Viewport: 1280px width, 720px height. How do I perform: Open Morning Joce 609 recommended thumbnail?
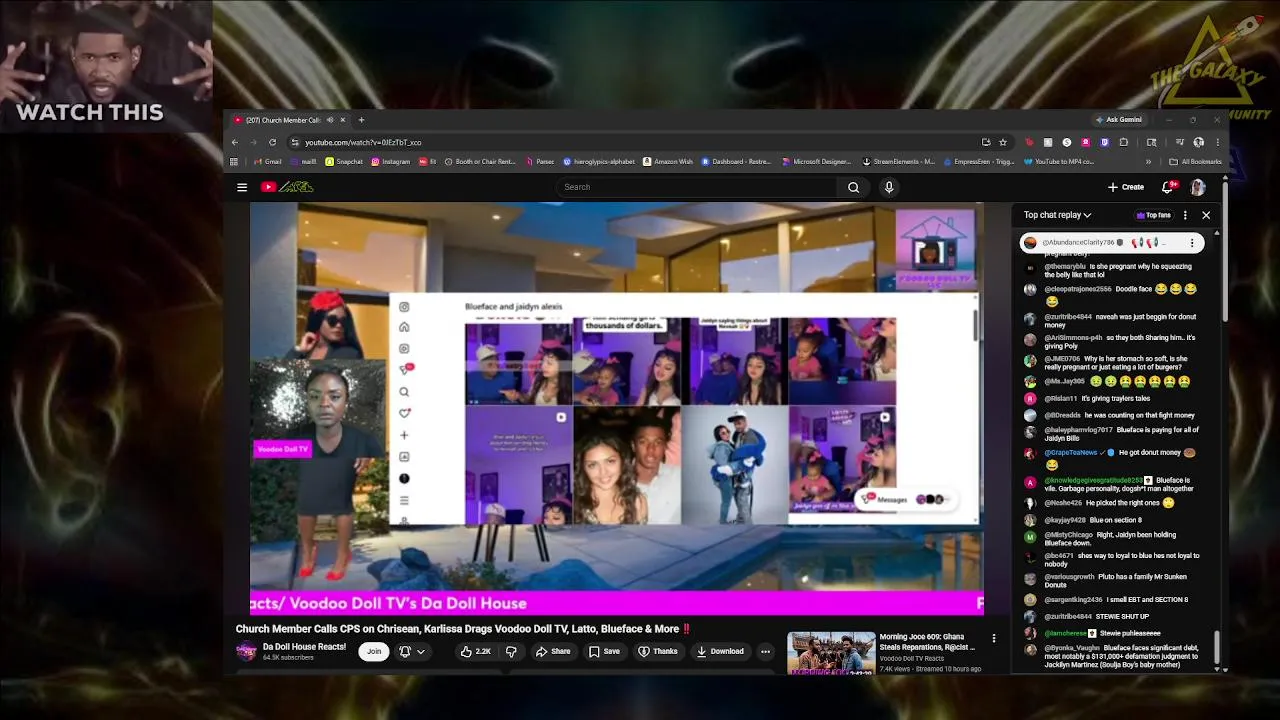point(831,653)
